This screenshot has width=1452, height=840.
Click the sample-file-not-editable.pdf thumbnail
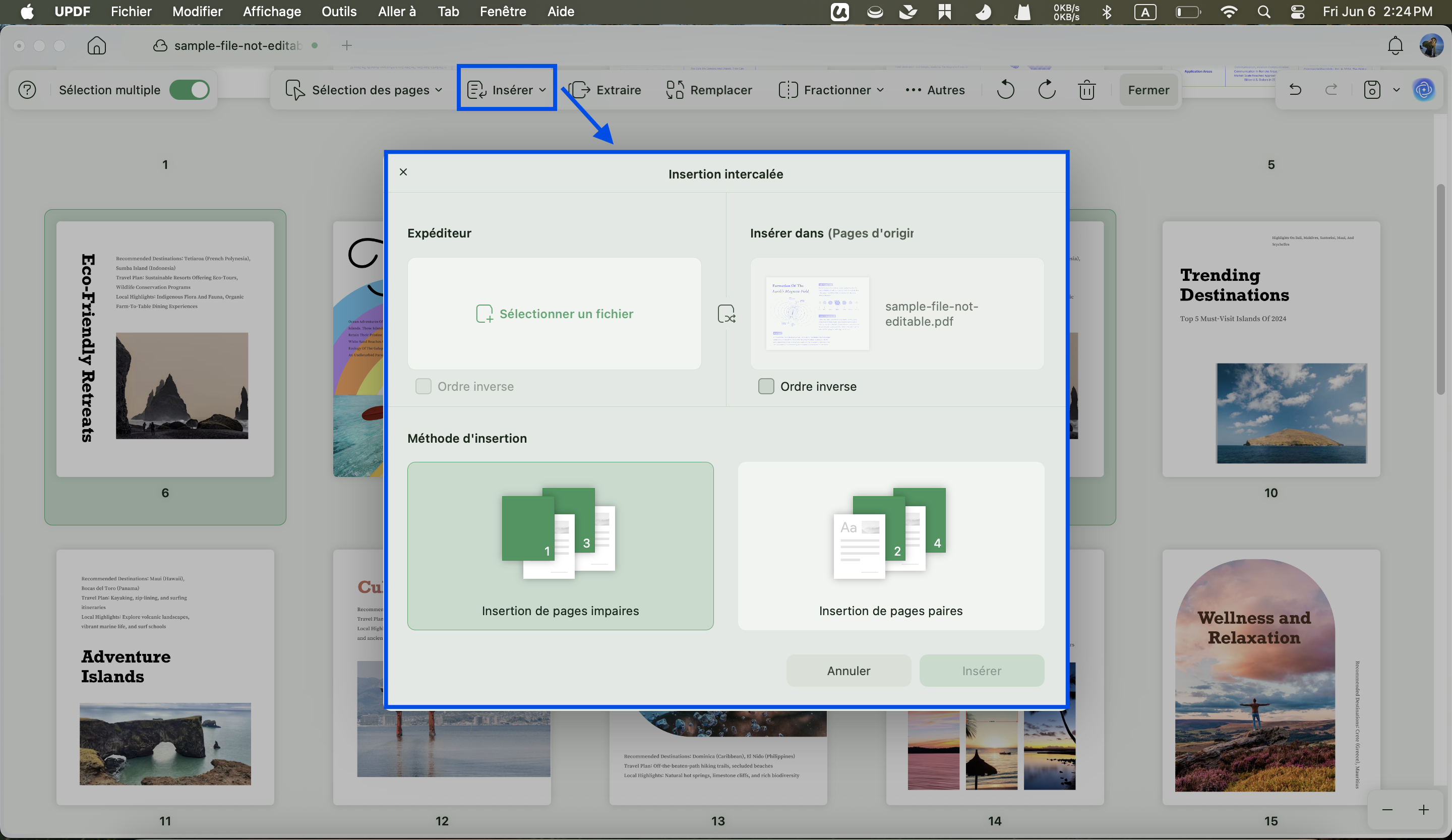click(817, 314)
